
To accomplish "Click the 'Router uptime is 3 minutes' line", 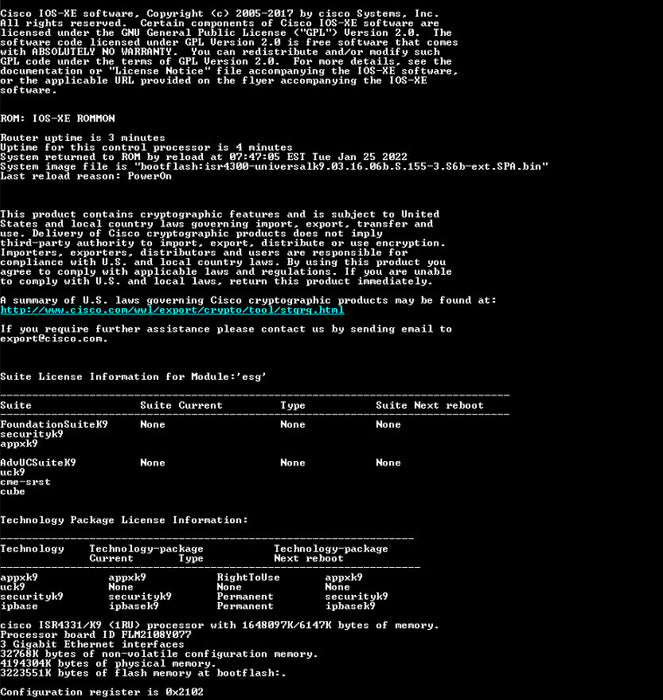I will (83, 138).
